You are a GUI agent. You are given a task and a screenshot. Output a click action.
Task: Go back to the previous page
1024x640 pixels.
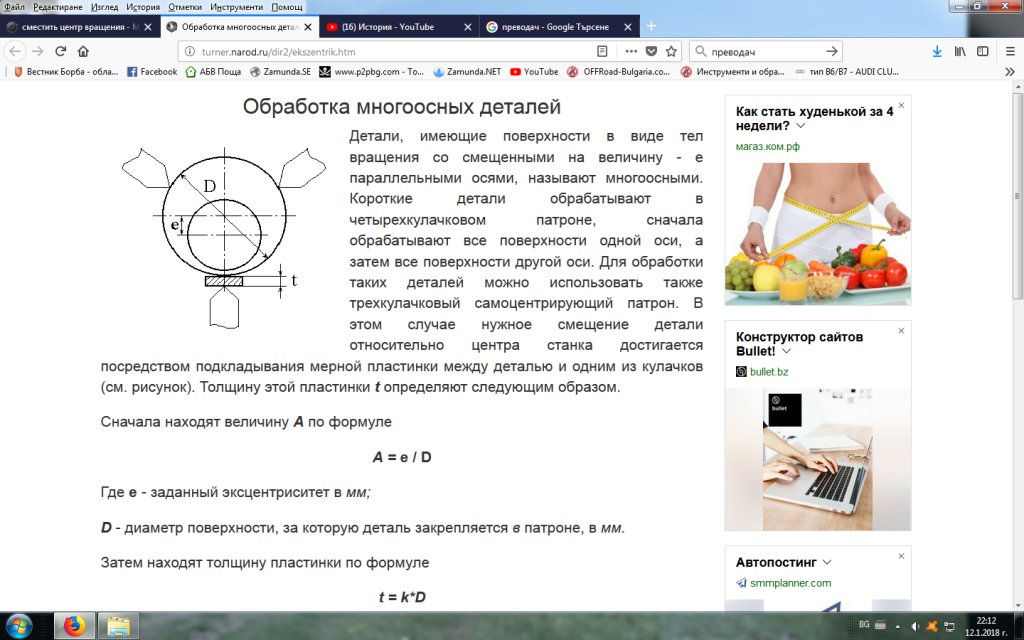(x=15, y=51)
